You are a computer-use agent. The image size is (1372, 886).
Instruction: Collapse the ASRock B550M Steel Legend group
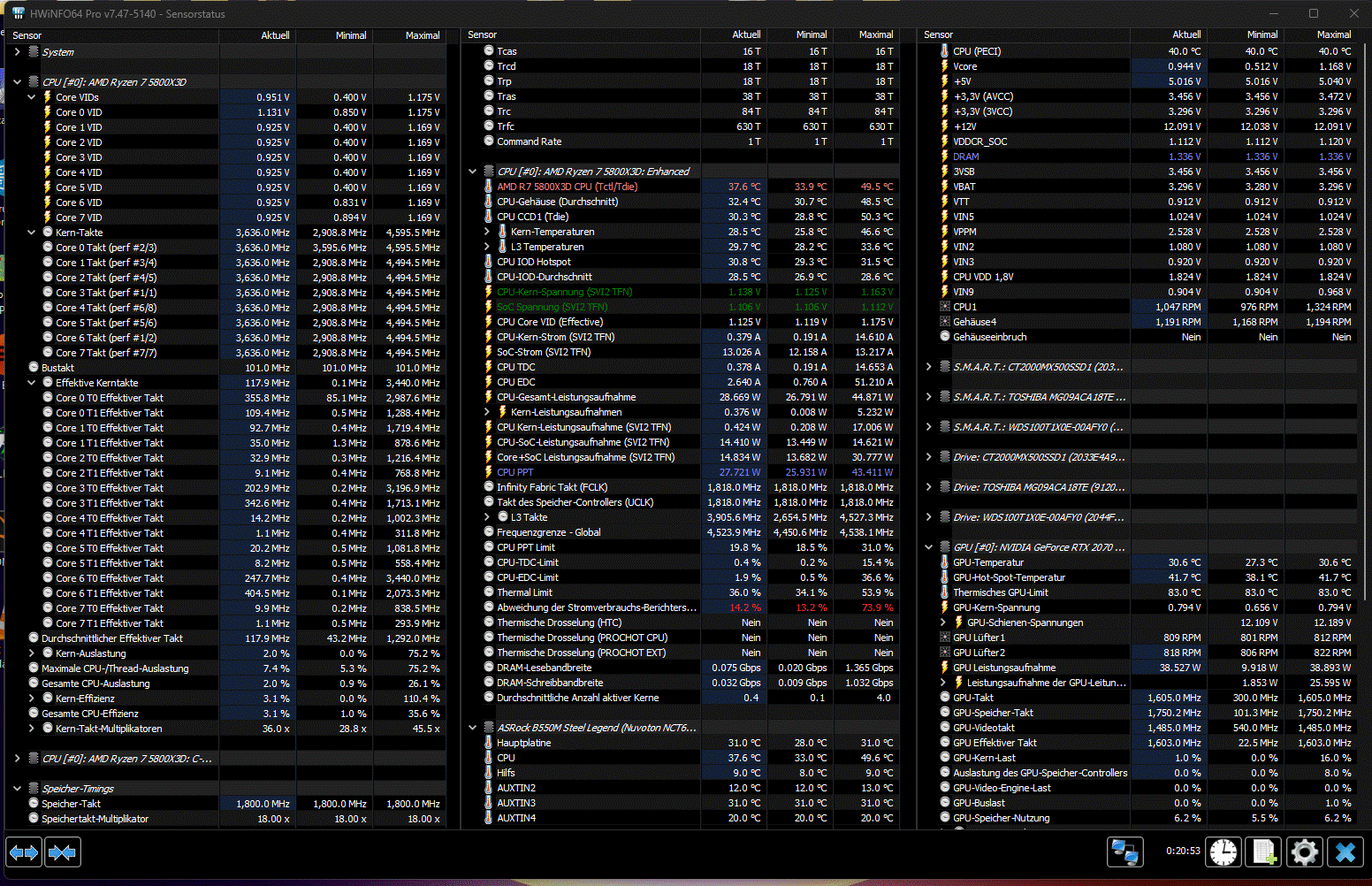(x=472, y=728)
